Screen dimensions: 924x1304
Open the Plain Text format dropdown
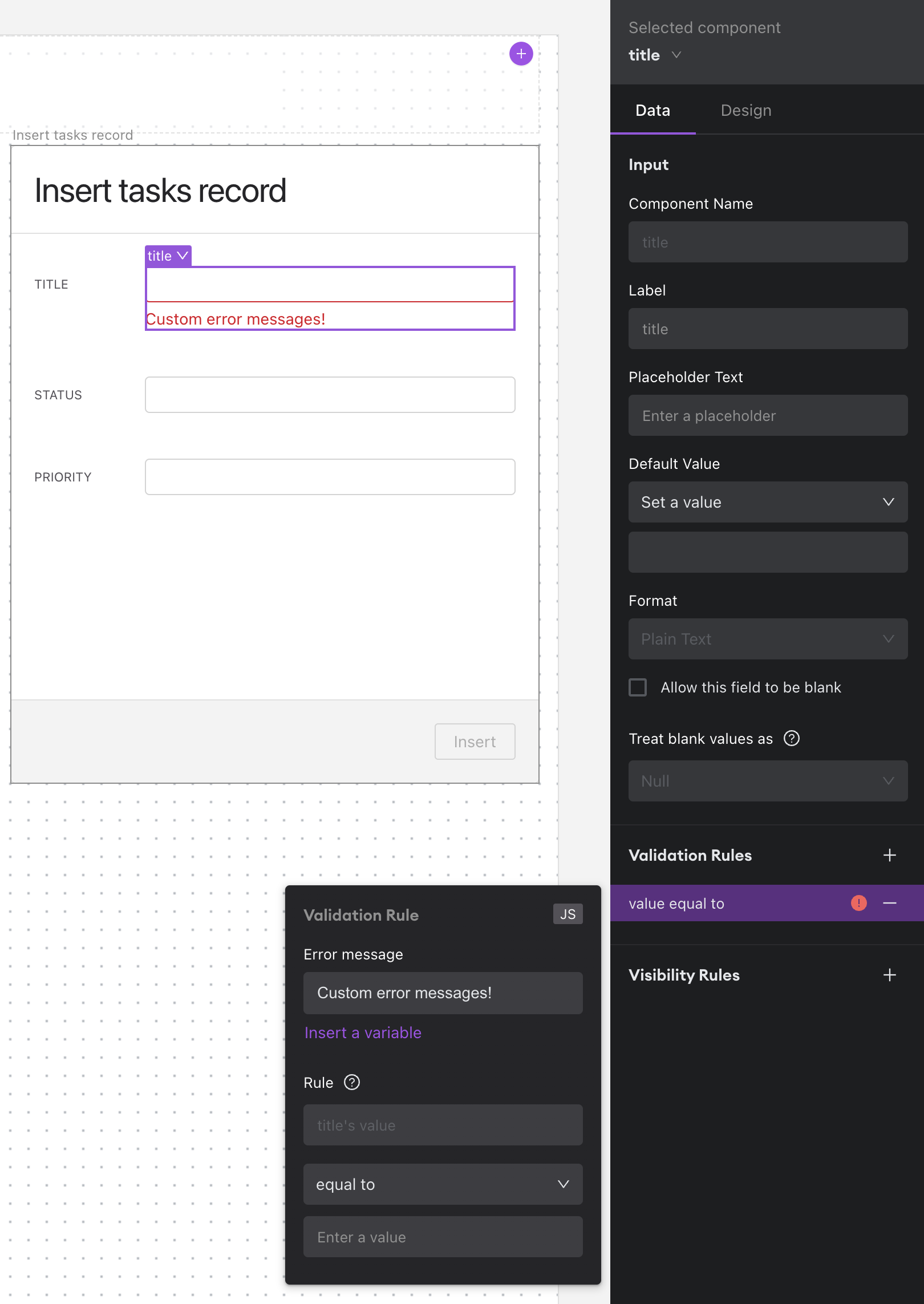768,639
